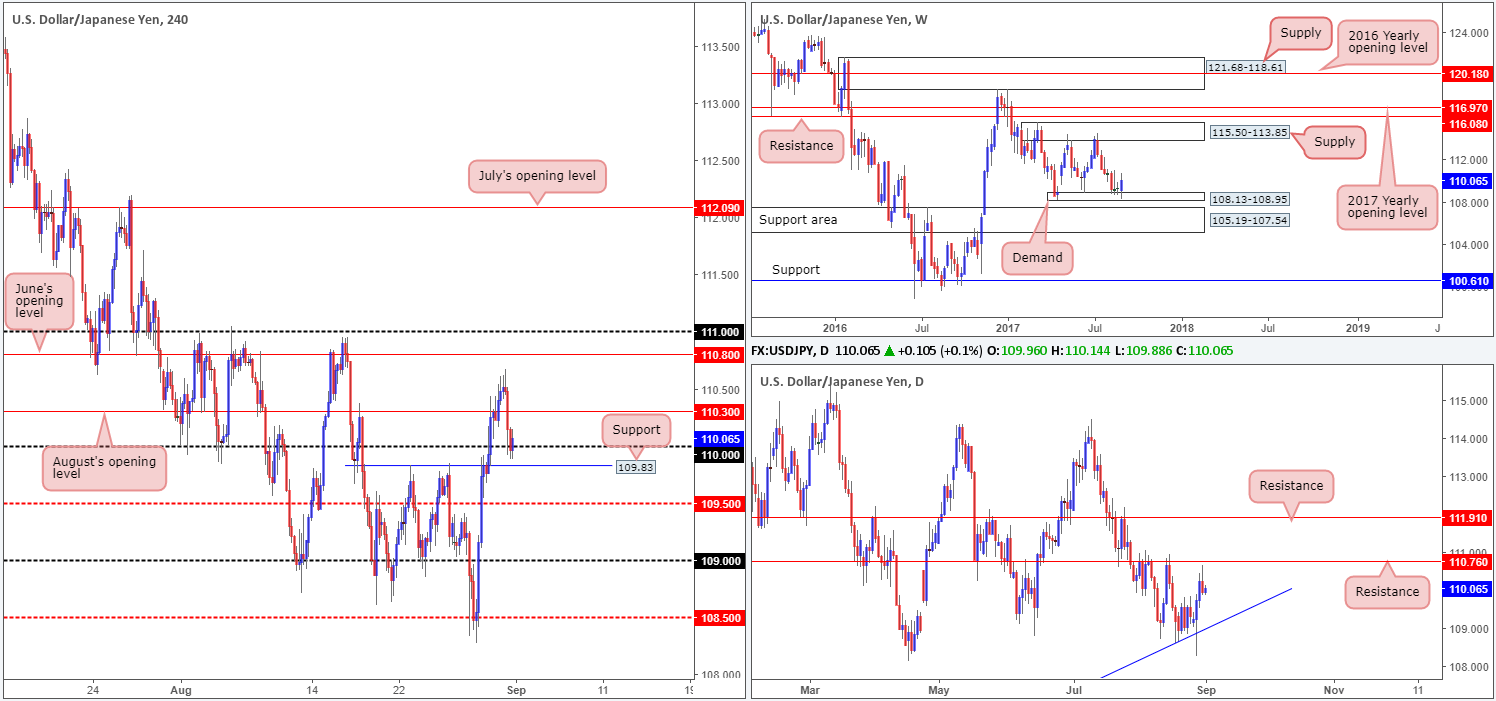1496x701 pixels.
Task: Select the 124.000 price axis value
Action: click(x=1466, y=34)
